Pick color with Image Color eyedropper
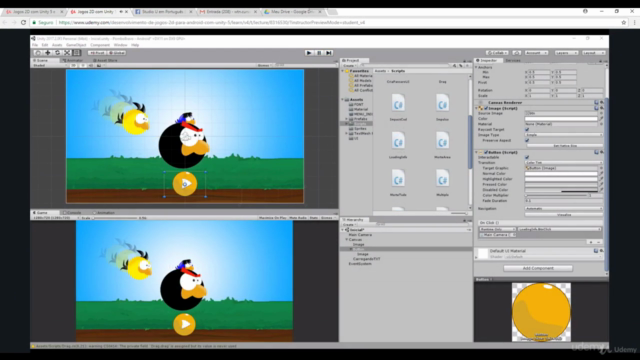This screenshot has height=360, width=640. click(x=601, y=119)
